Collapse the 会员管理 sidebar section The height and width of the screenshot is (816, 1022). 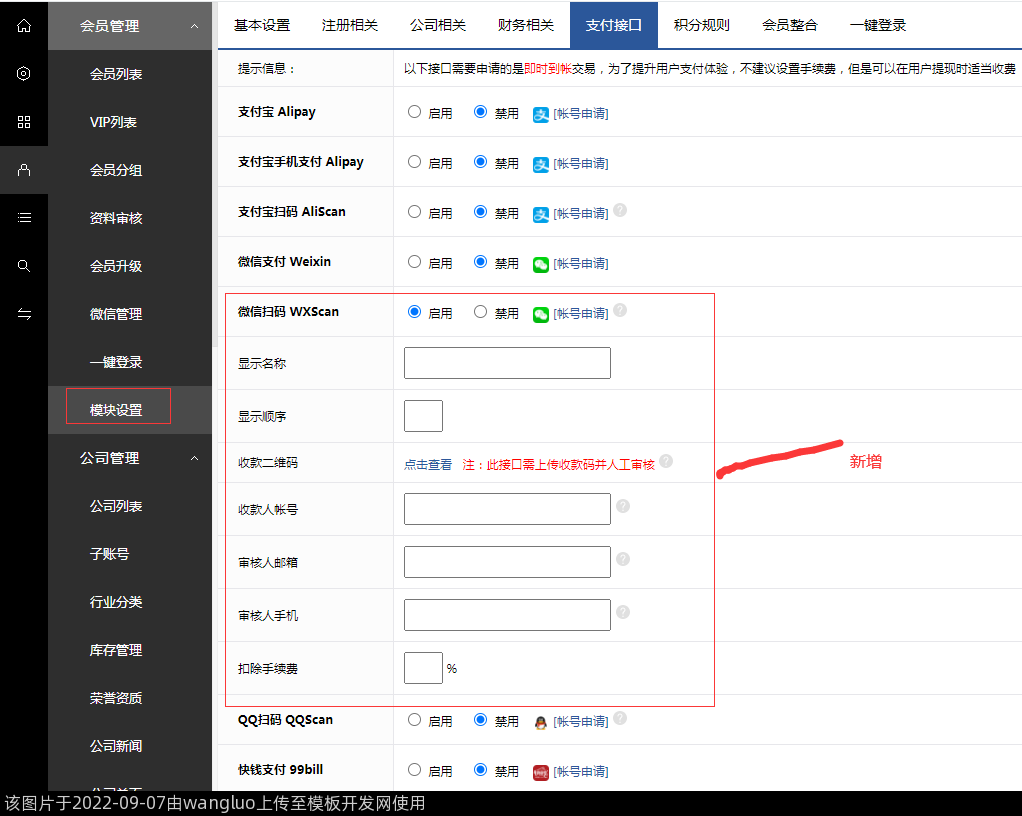click(194, 26)
